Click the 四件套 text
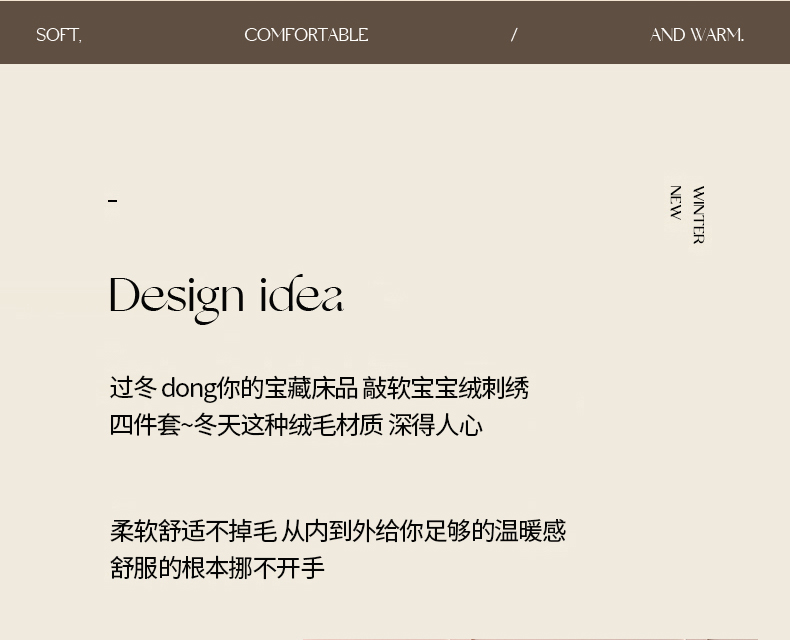This screenshot has height=640, width=790. coord(144,426)
